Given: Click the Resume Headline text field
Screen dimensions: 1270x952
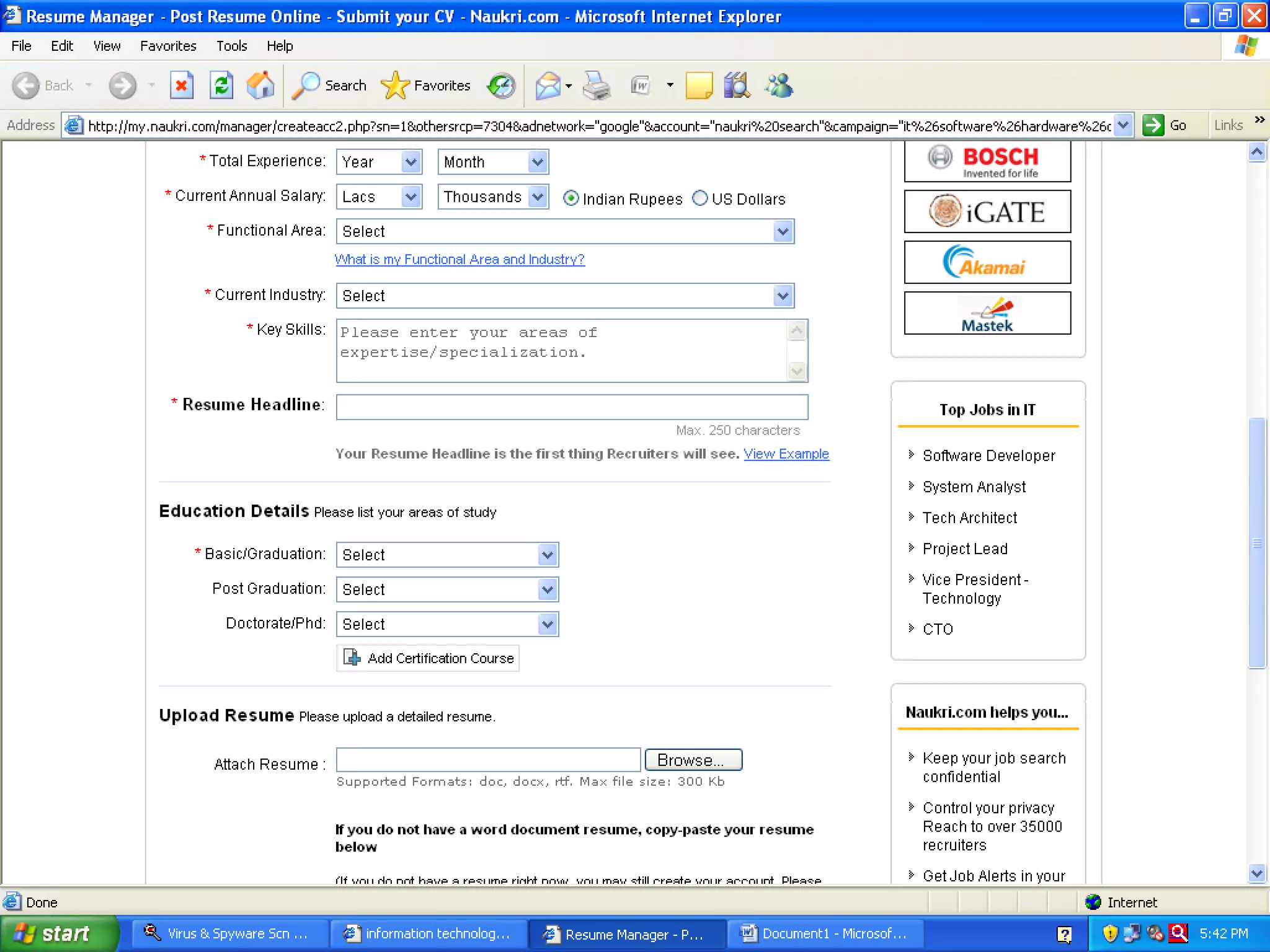Looking at the screenshot, I should 572,407.
